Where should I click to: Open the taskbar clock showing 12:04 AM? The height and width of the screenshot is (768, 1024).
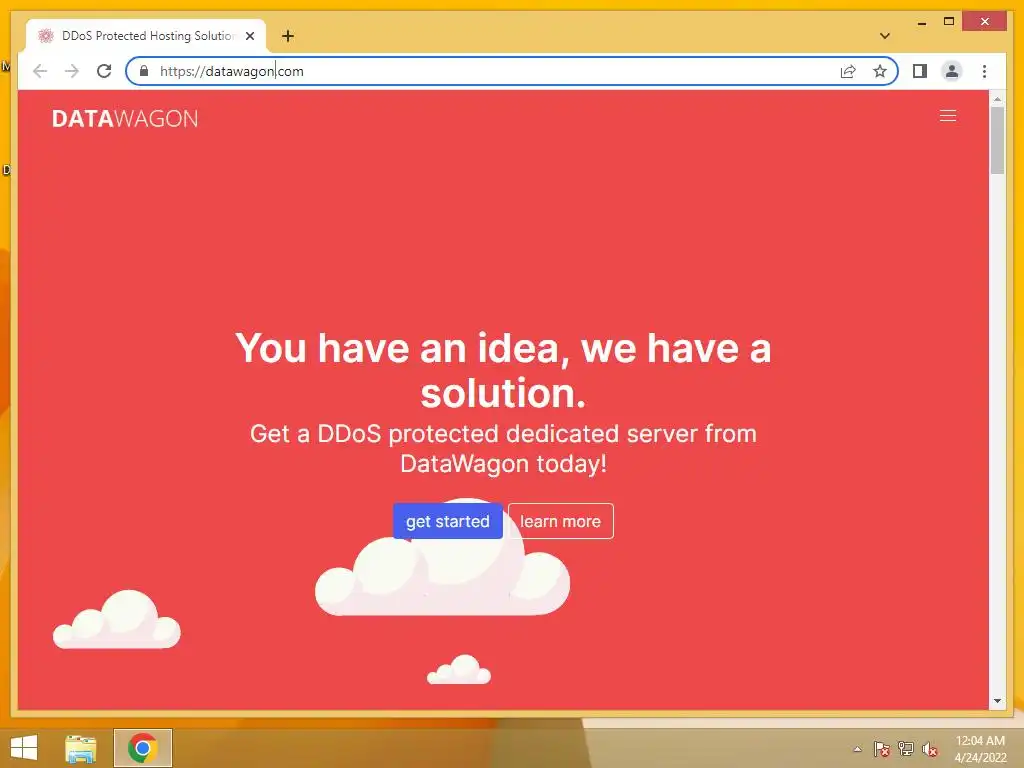pos(980,748)
